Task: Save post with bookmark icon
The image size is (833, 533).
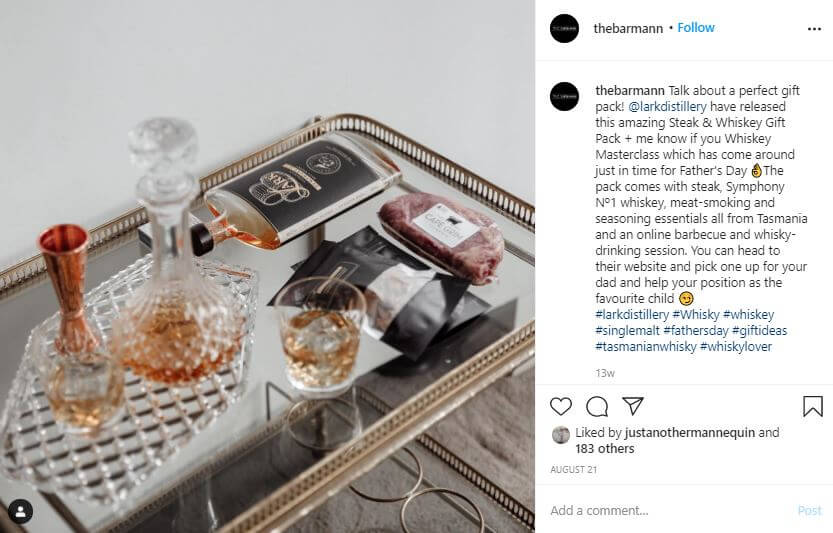Action: (813, 407)
